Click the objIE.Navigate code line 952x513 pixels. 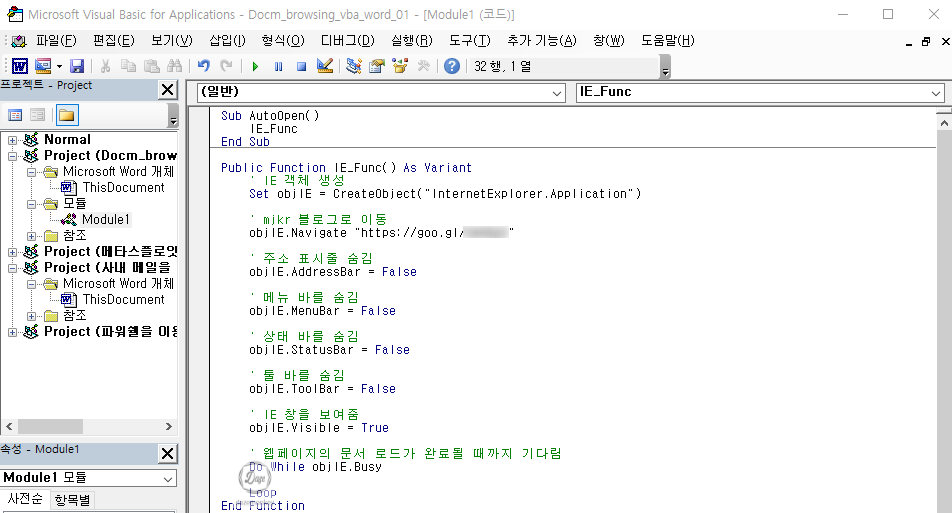click(x=381, y=233)
